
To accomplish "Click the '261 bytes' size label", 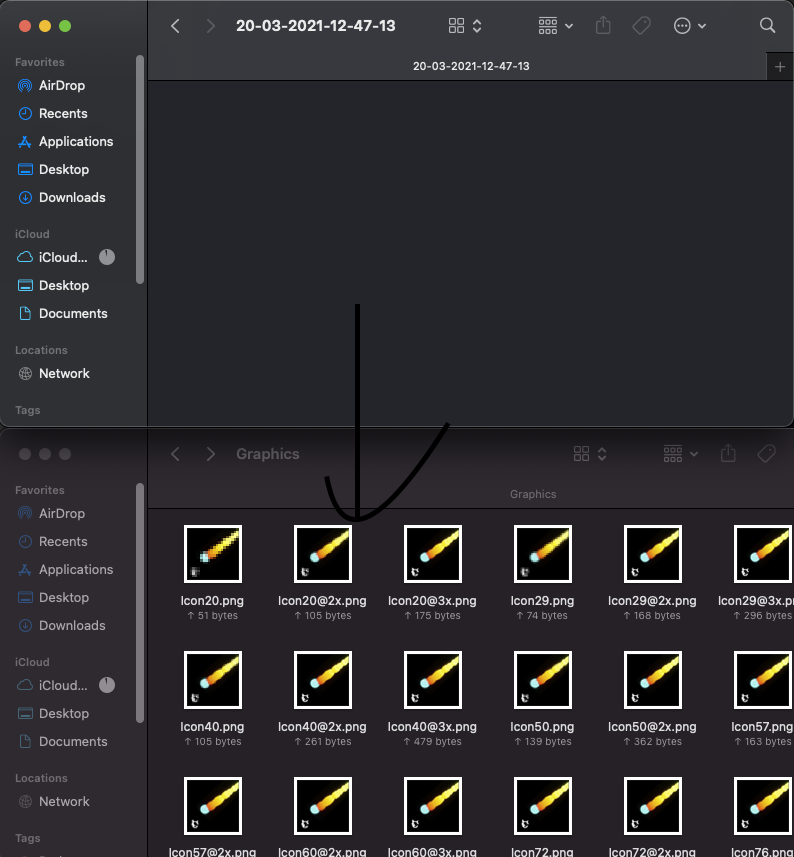I will pos(322,742).
